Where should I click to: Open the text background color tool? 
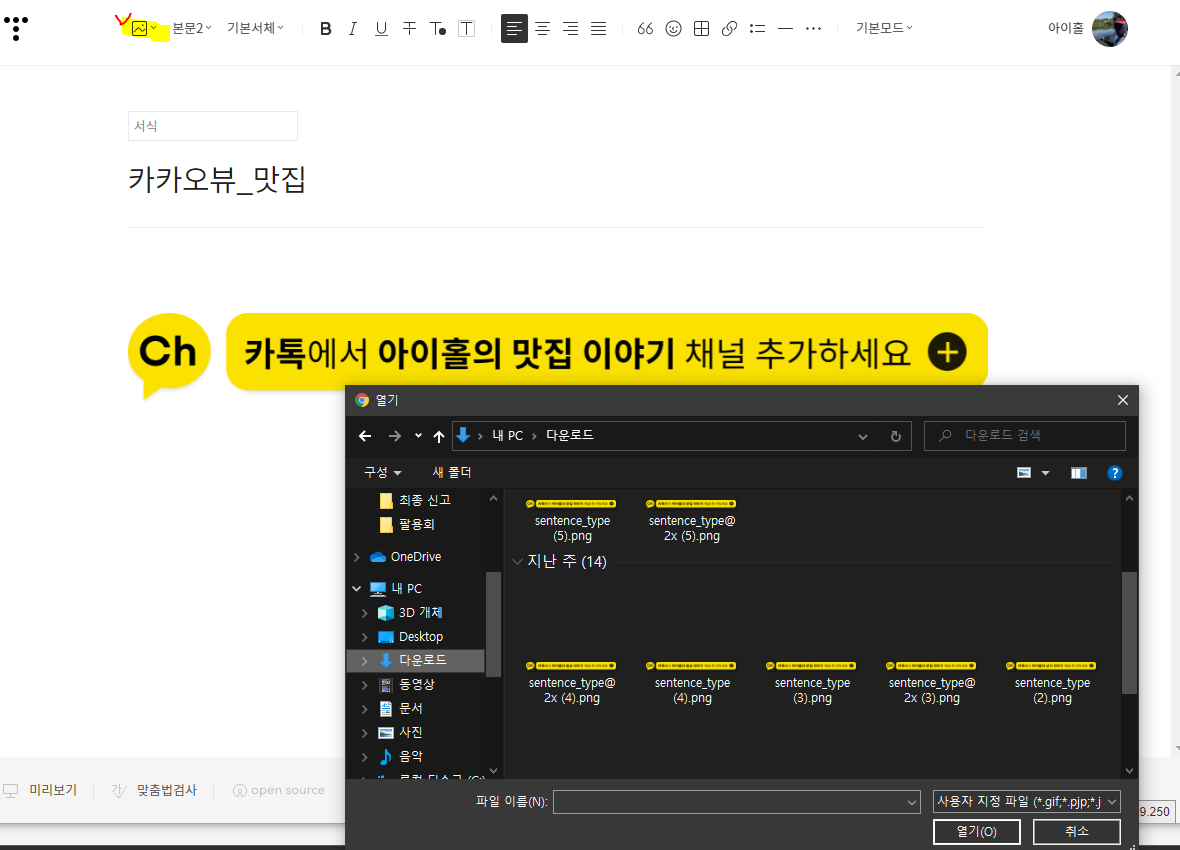tap(467, 29)
